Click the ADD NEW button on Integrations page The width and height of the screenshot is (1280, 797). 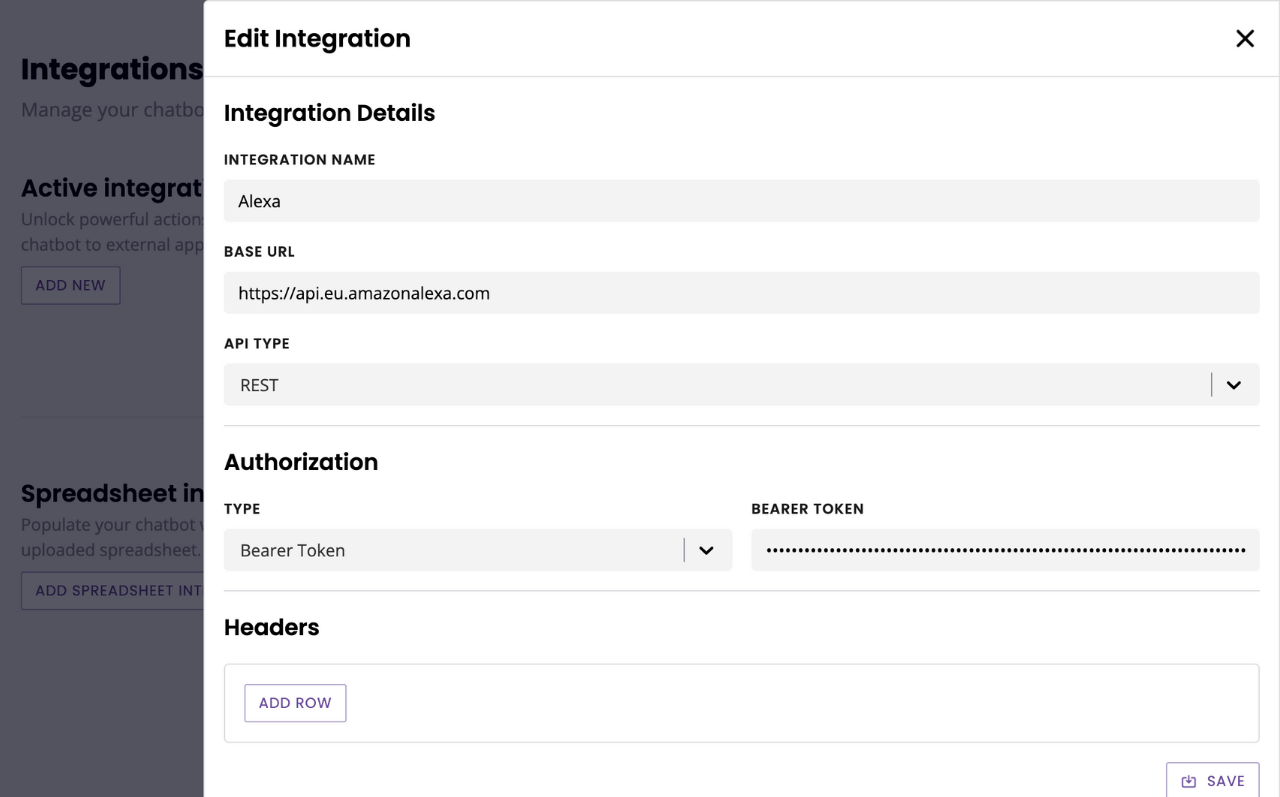[70, 285]
